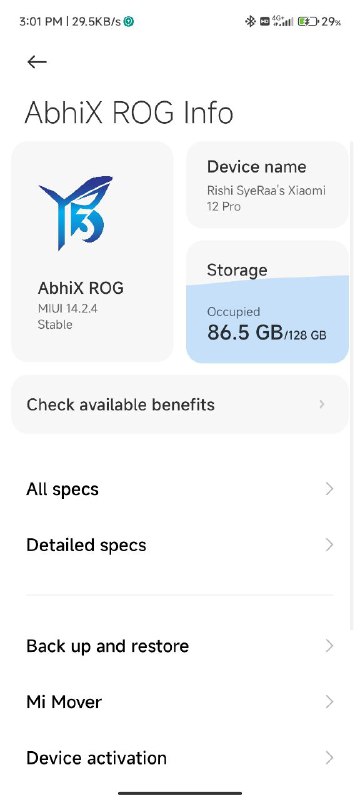Expand Check available benefits chevron
Image resolution: width=360 pixels, height=800 pixels.
coord(322,404)
